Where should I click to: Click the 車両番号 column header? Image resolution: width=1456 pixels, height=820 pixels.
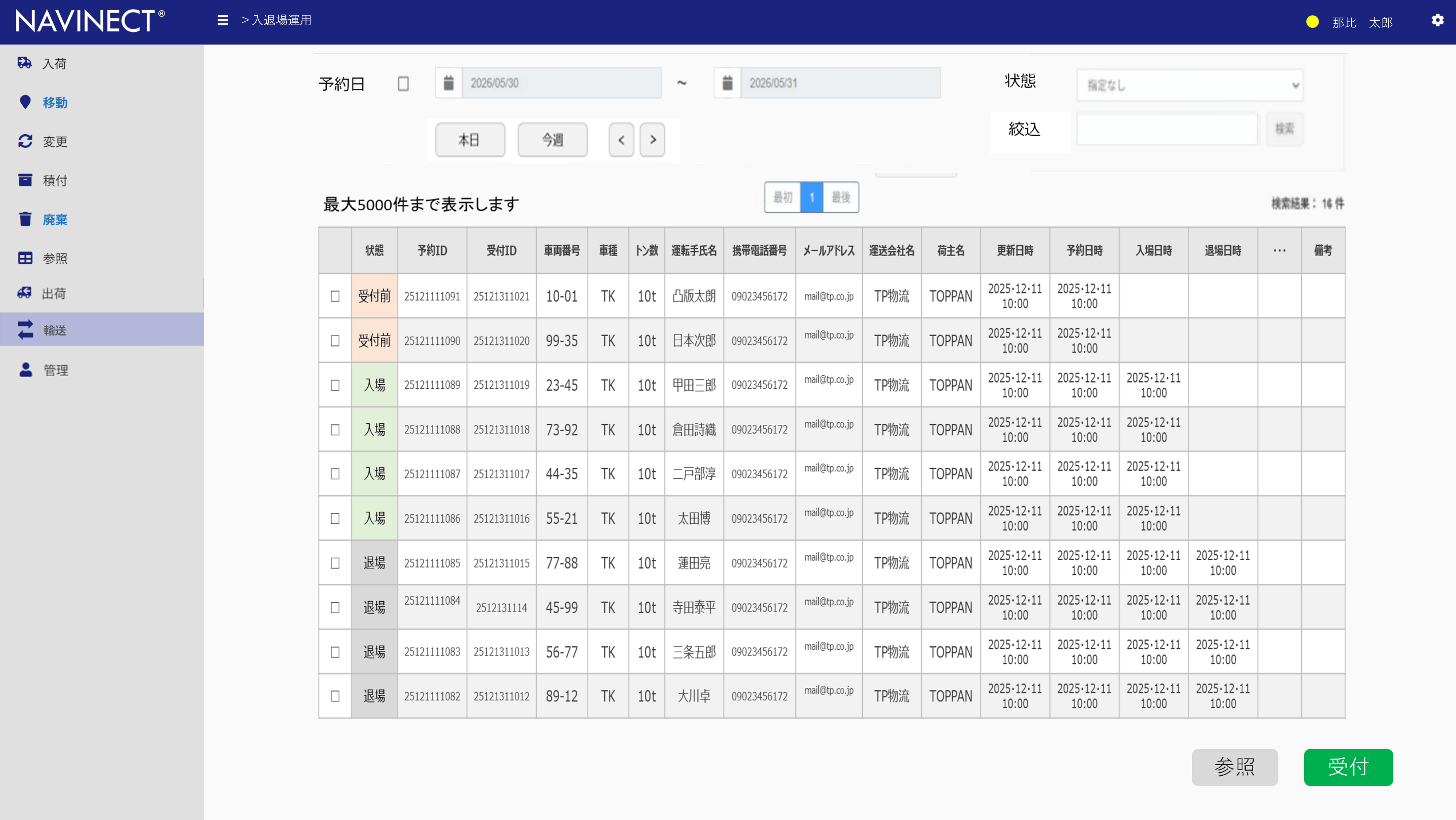pyautogui.click(x=562, y=250)
